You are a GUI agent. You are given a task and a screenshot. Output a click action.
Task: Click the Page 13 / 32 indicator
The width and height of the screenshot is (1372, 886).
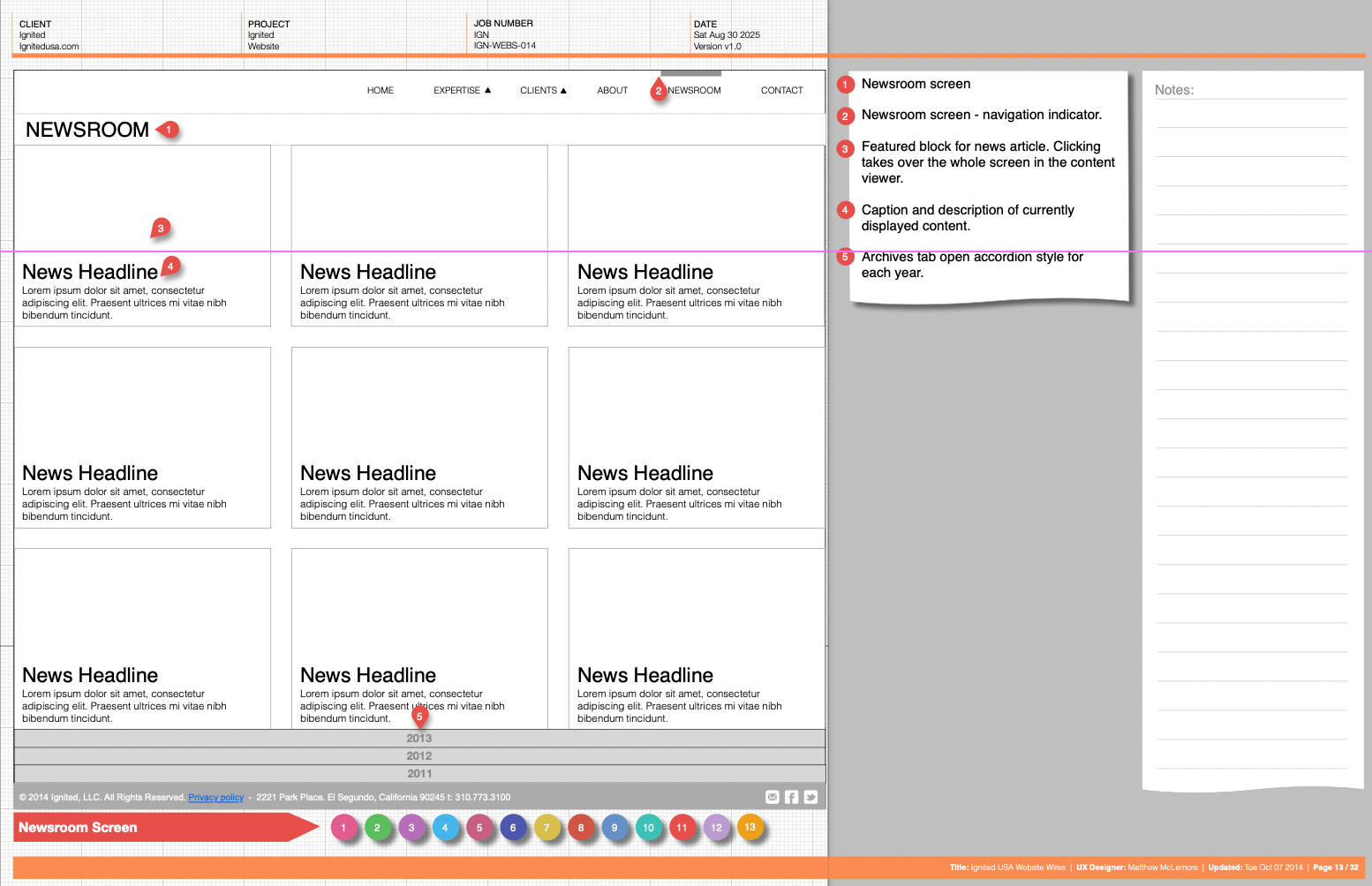[1336, 867]
